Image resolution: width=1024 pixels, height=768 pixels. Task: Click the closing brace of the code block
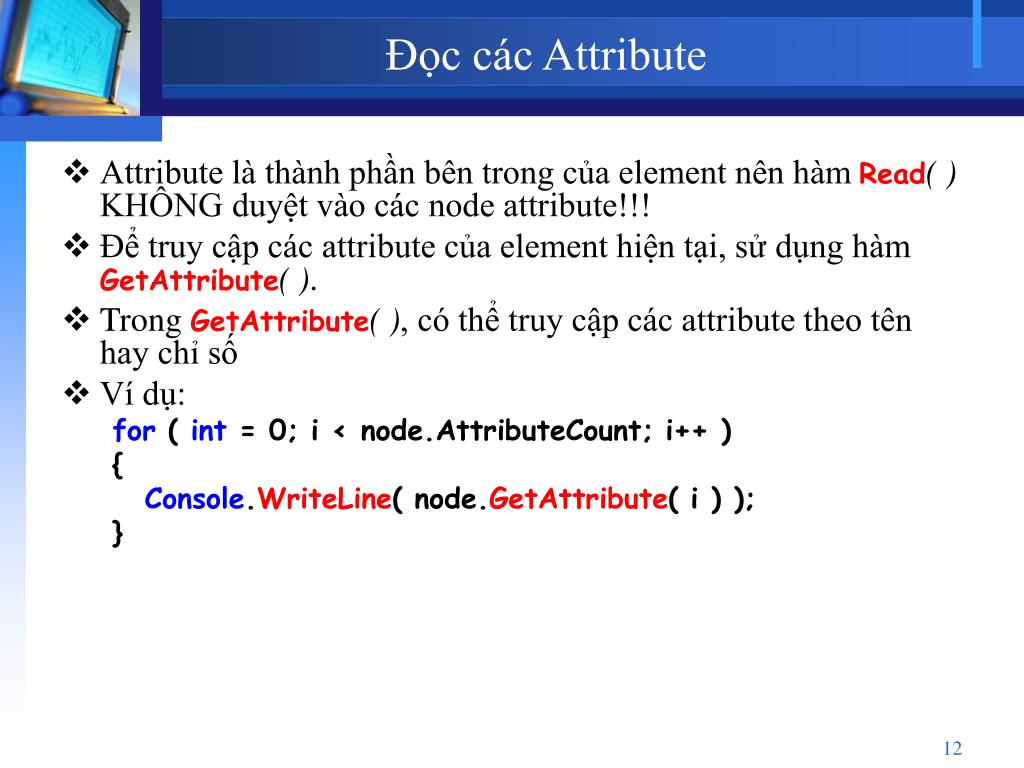click(x=118, y=533)
